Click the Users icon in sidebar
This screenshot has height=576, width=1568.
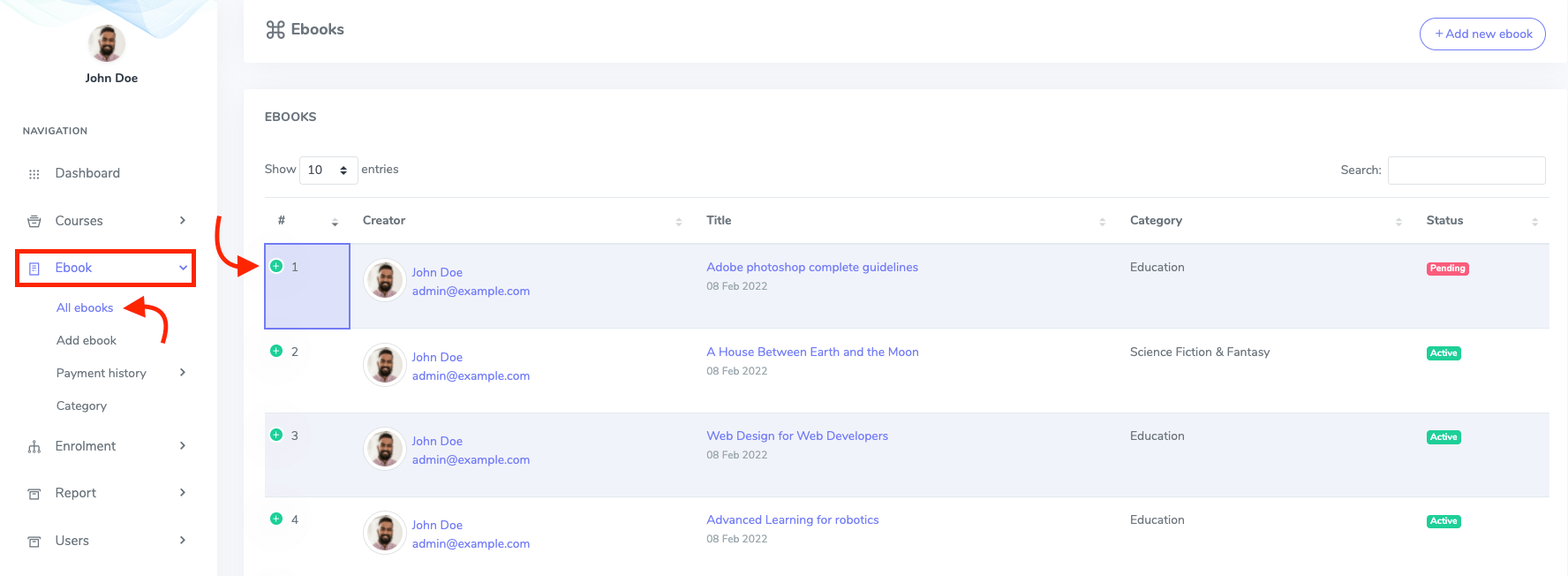(34, 542)
